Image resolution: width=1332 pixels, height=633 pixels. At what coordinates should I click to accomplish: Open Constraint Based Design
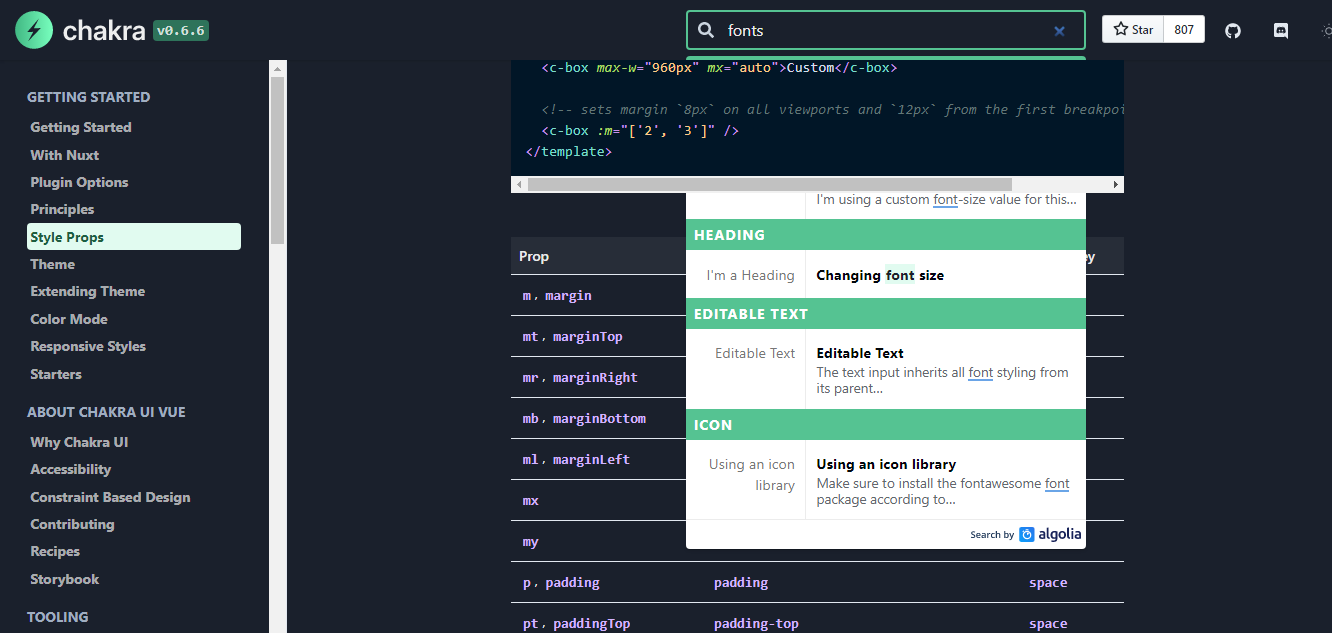tap(110, 497)
